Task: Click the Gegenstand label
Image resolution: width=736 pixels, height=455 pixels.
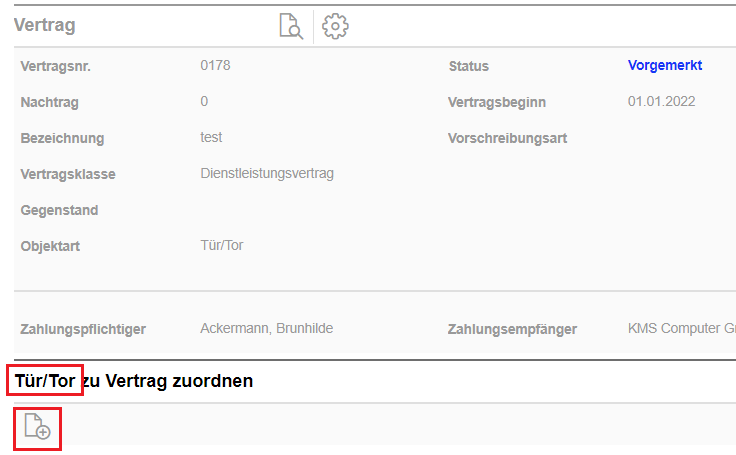Action: point(59,210)
